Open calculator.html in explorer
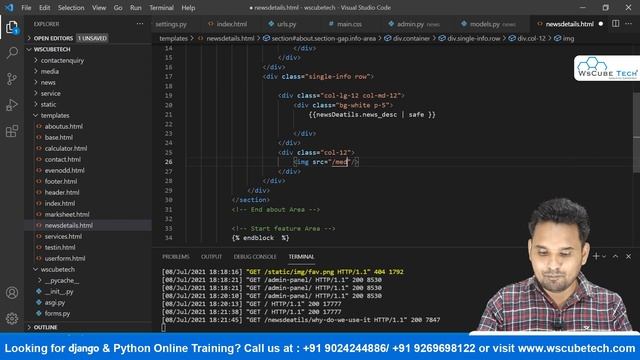 (x=88, y=148)
